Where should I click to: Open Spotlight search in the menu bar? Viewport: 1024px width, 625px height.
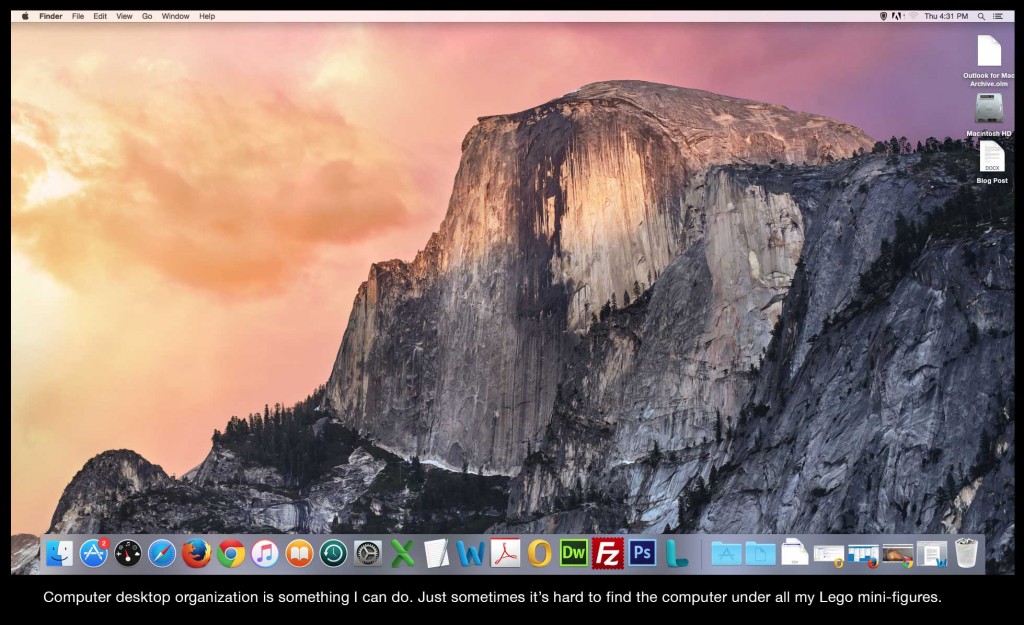pyautogui.click(x=982, y=15)
